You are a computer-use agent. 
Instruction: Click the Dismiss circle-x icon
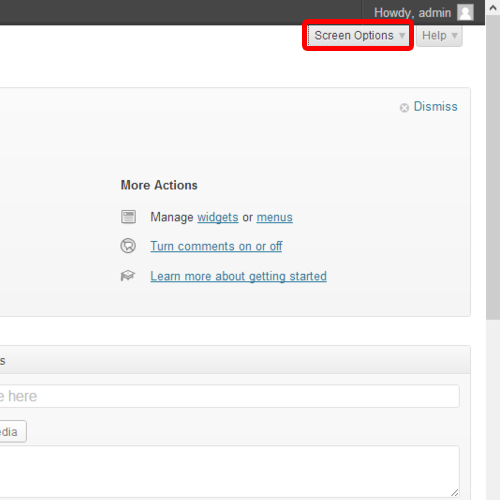(x=404, y=108)
